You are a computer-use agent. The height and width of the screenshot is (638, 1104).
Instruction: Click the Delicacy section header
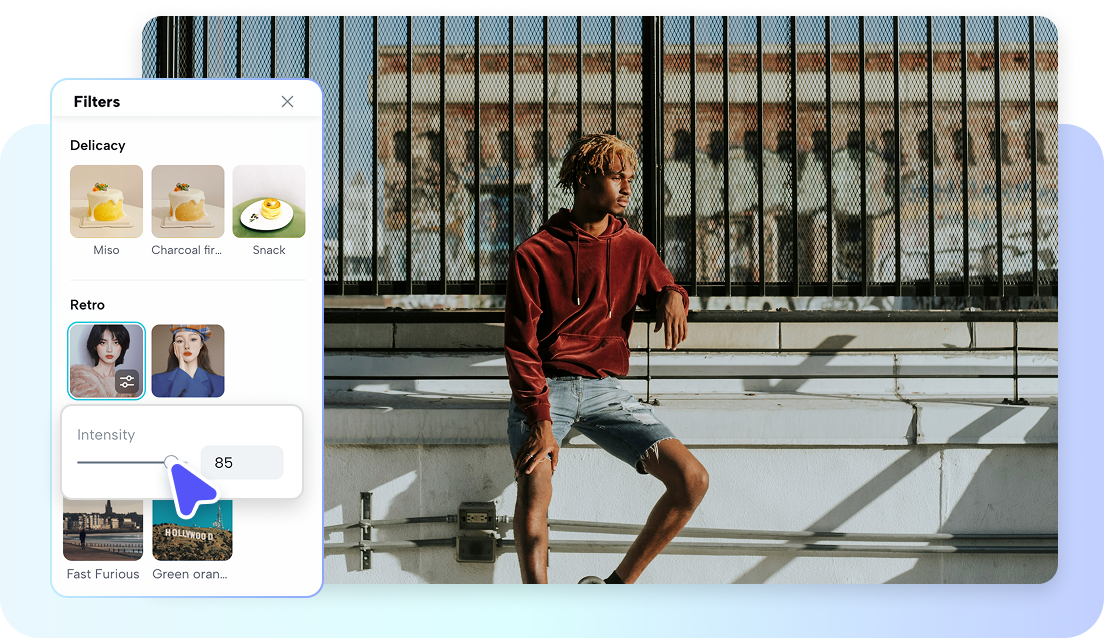pos(98,145)
